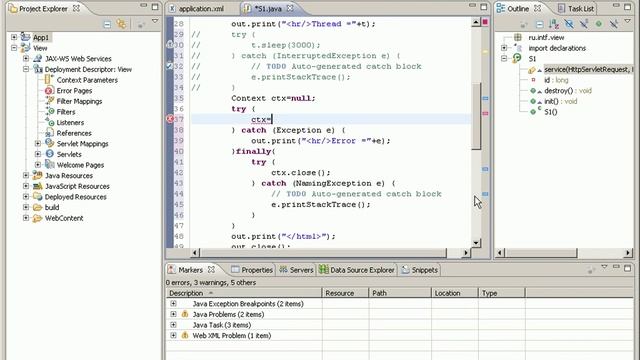Collapse Deployment Descriptor: View node
640x360 pixels.
pyautogui.click(x=26, y=69)
